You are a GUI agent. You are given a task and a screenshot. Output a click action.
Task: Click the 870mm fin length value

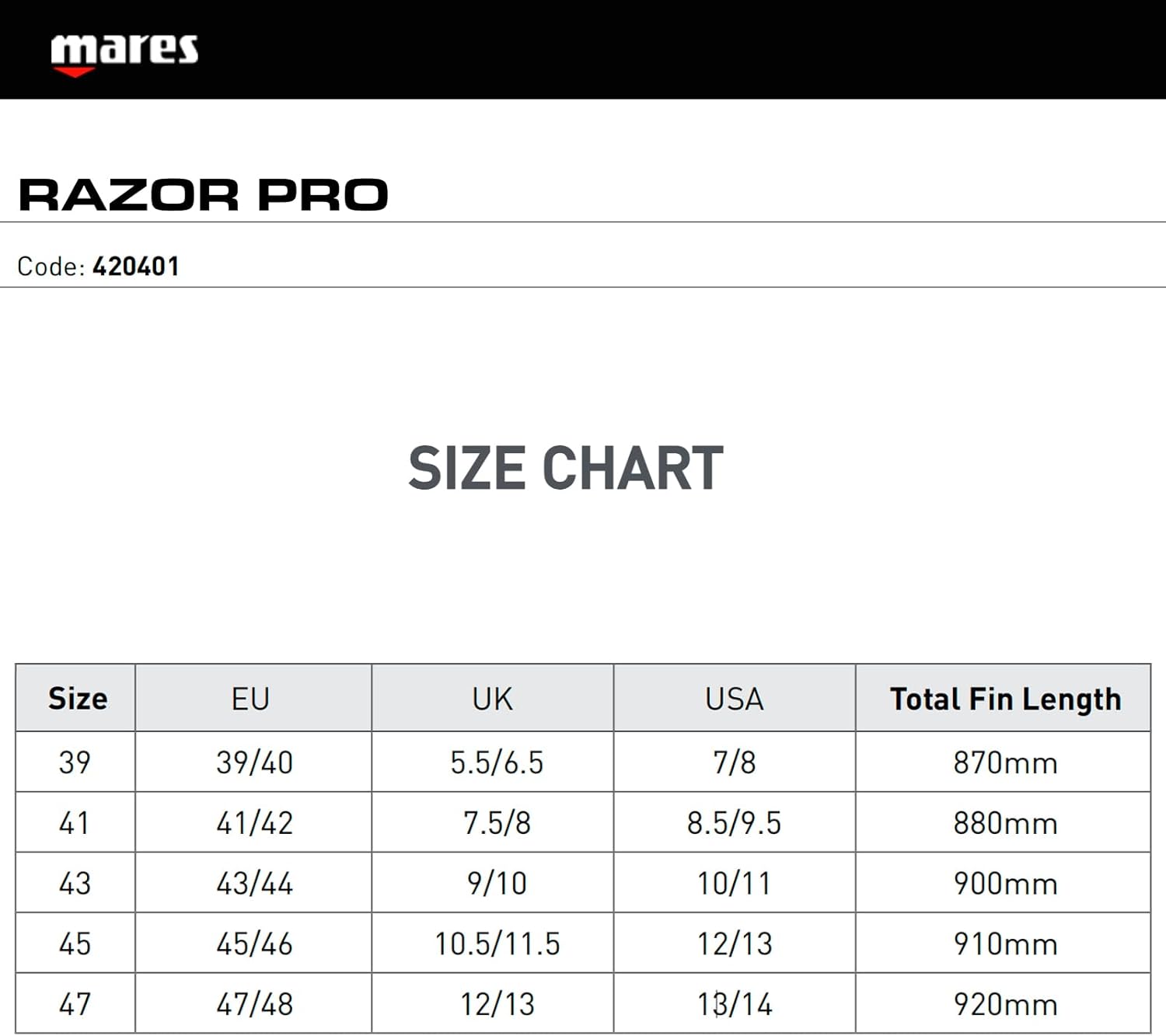(1005, 762)
